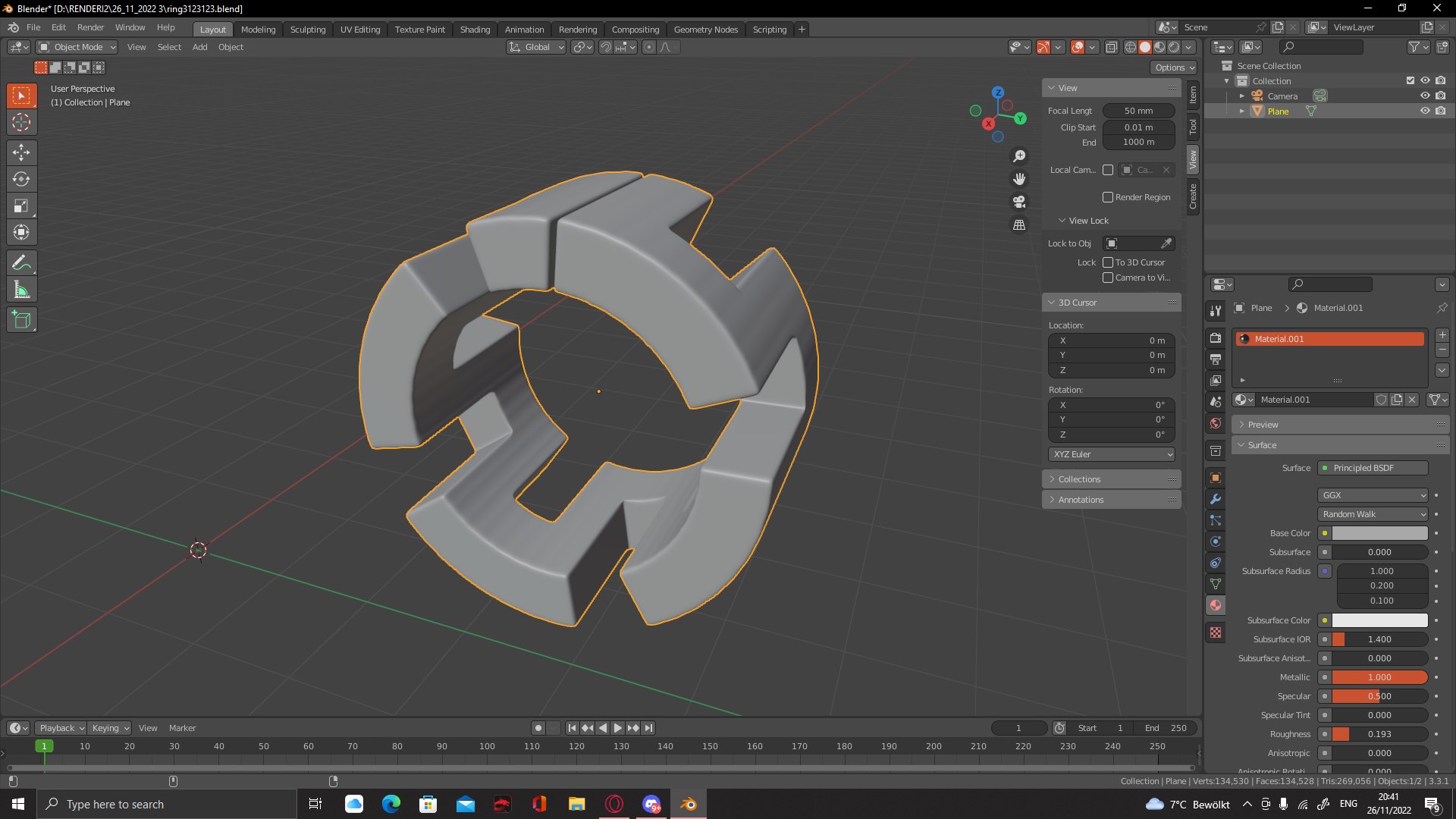Open the Object Data properties tab
This screenshot has width=1456, height=819.
(x=1216, y=584)
